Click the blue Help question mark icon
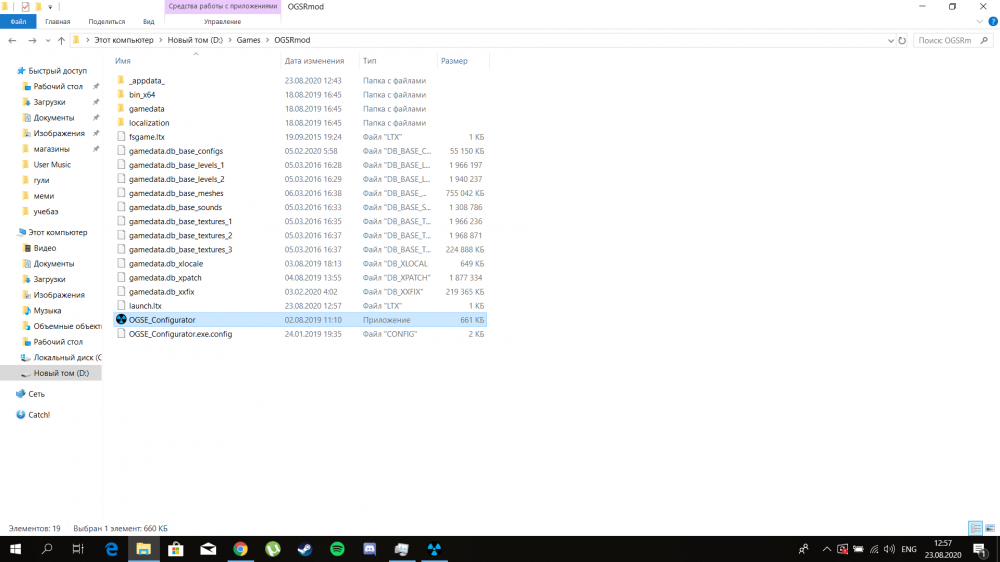Image resolution: width=1000 pixels, height=562 pixels. pos(991,21)
